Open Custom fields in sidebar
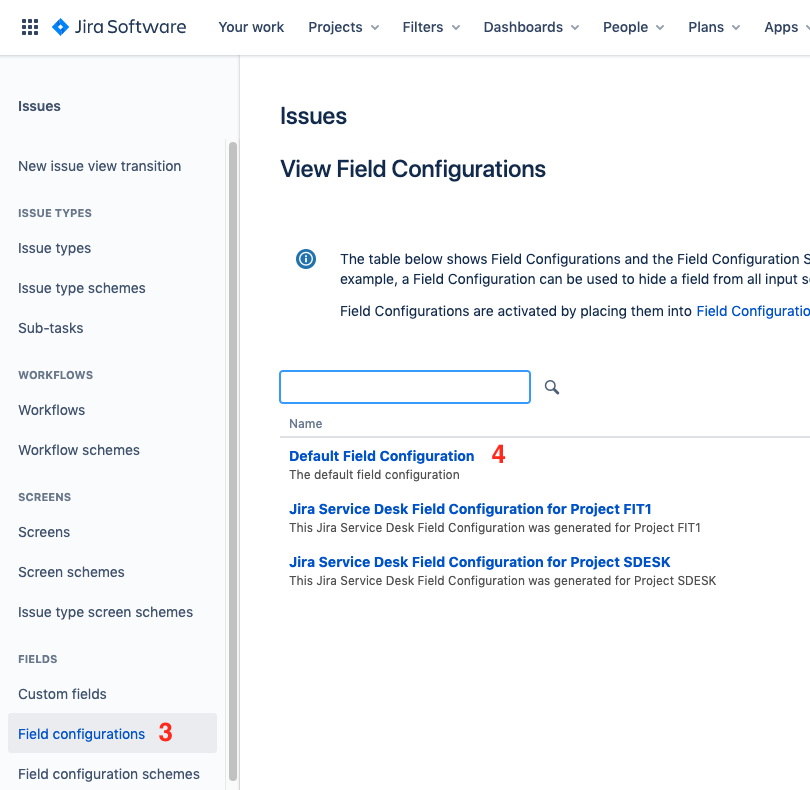The width and height of the screenshot is (810, 790). click(62, 694)
